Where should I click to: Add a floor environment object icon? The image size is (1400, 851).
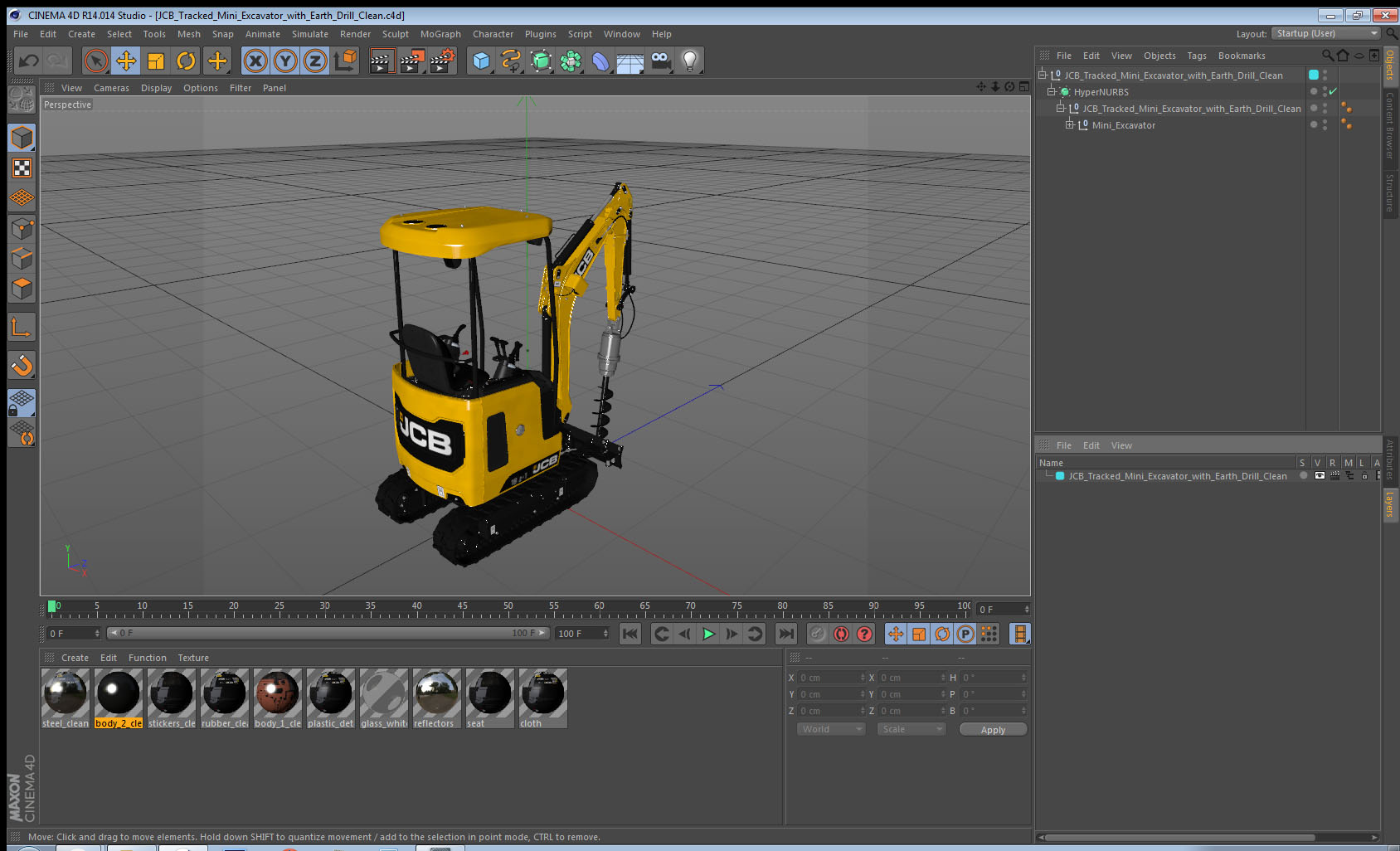(630, 61)
